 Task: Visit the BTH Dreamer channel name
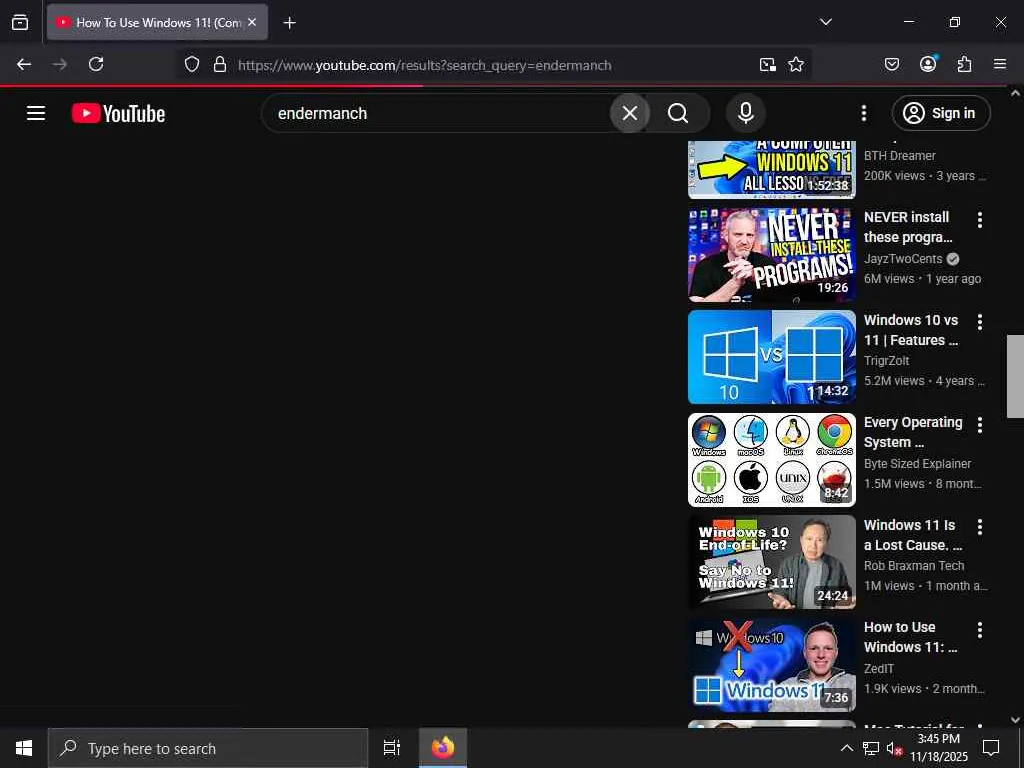click(900, 155)
